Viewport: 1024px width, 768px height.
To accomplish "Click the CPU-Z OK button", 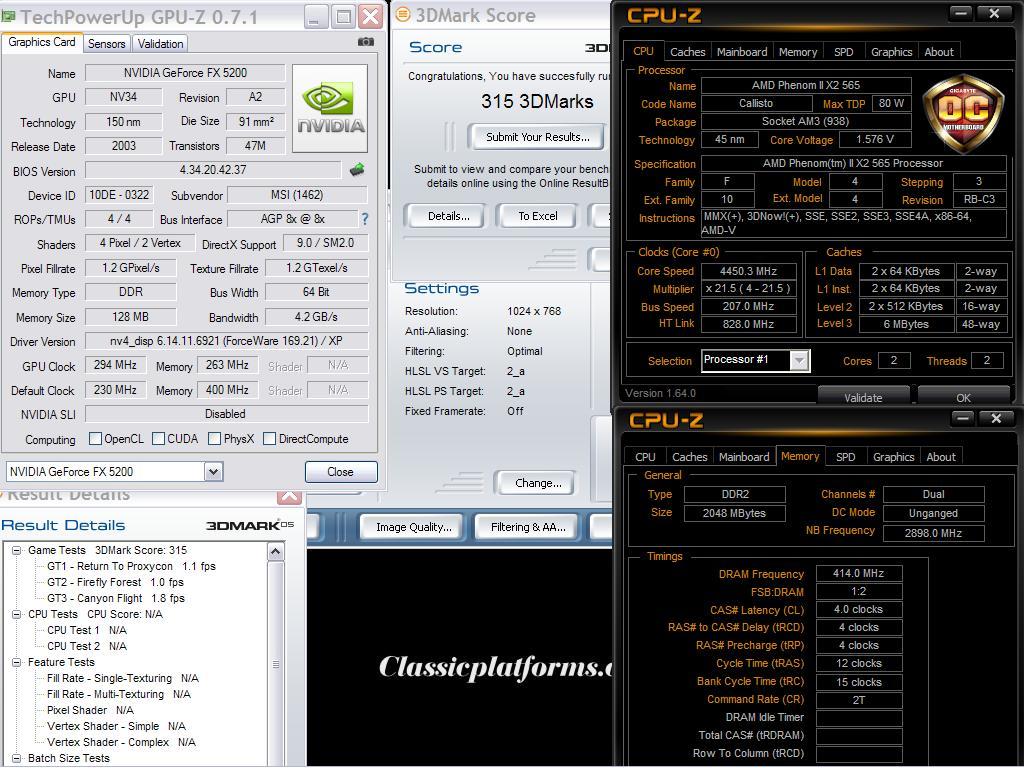I will [963, 397].
